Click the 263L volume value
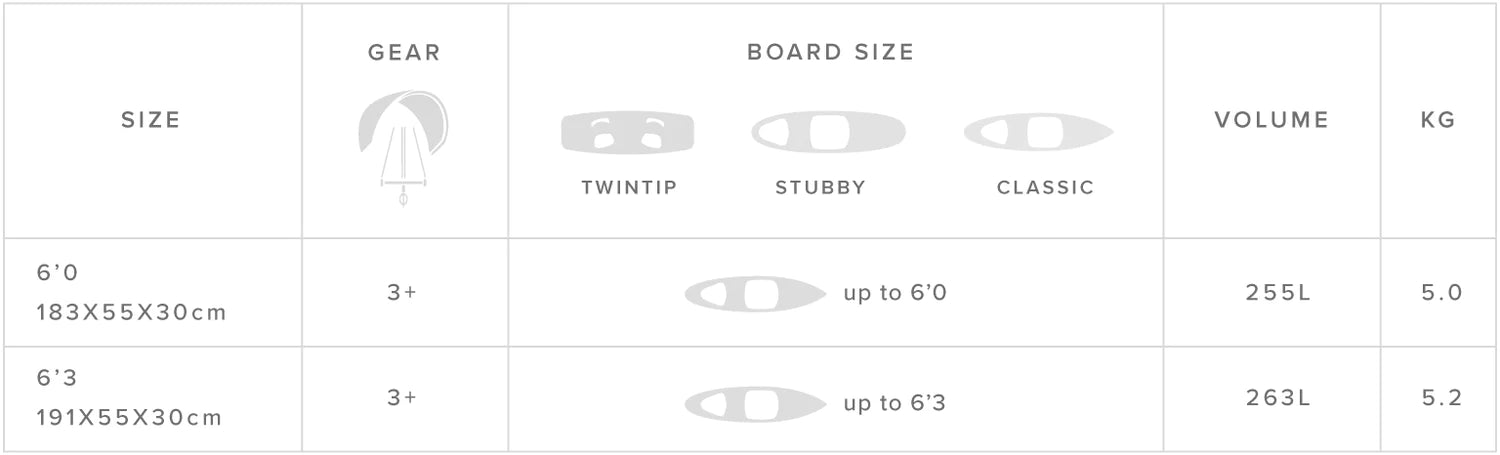 (1278, 398)
